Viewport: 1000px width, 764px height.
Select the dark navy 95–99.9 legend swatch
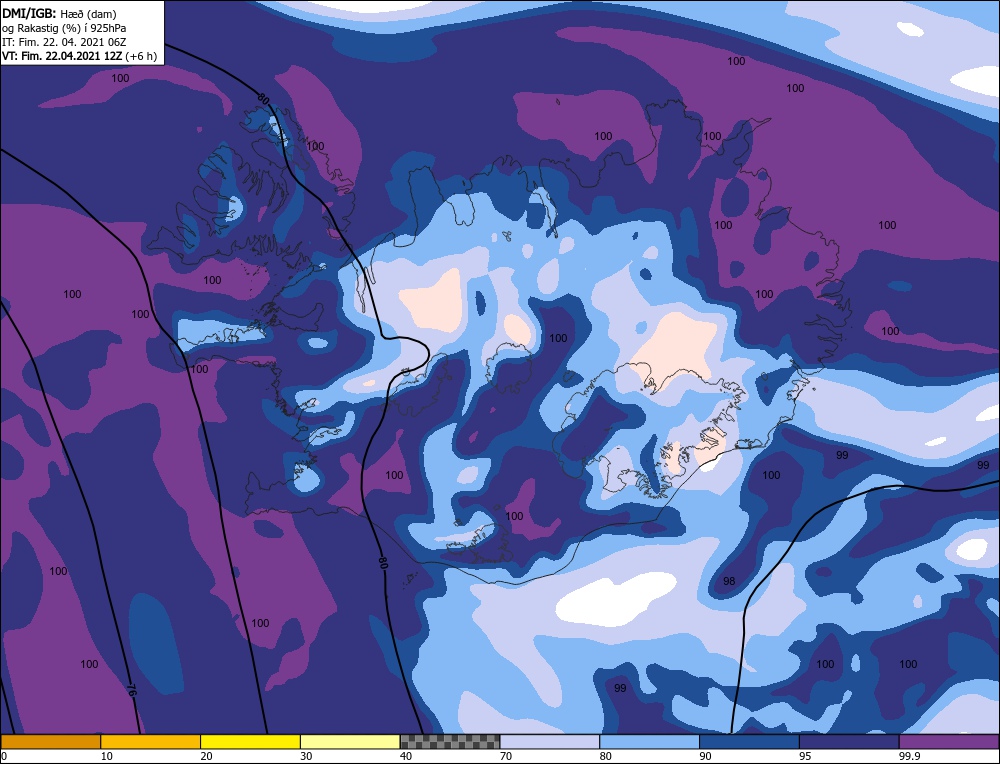click(x=849, y=742)
